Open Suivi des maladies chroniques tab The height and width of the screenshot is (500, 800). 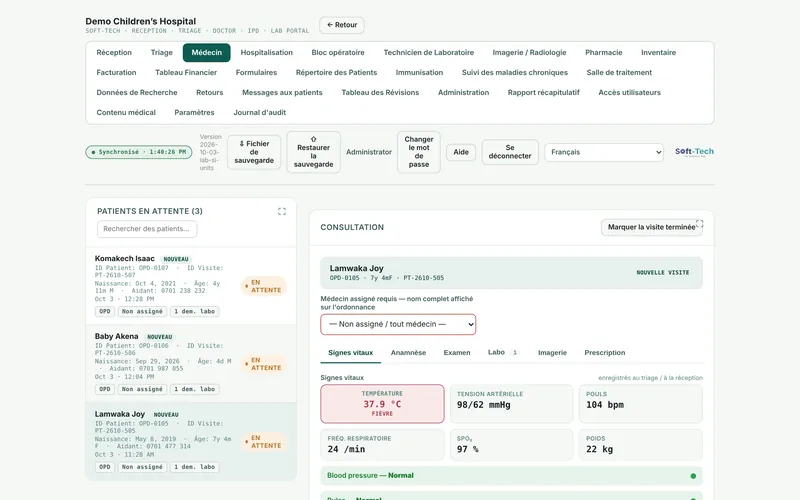(x=515, y=72)
